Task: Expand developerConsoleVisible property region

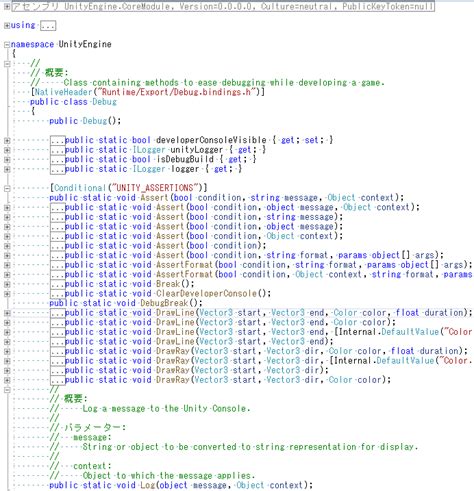Action: (7, 140)
